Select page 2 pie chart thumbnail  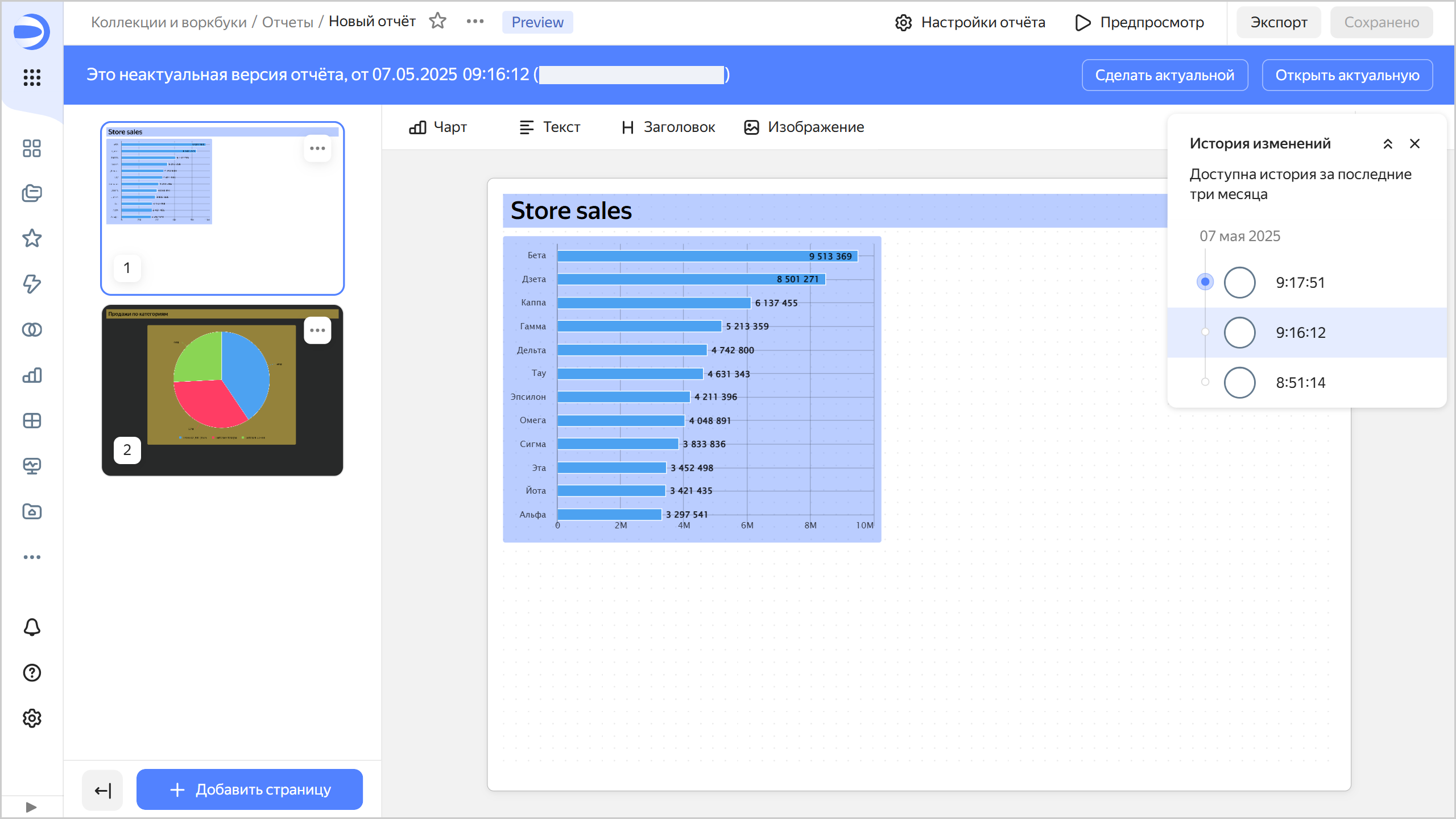tap(222, 391)
